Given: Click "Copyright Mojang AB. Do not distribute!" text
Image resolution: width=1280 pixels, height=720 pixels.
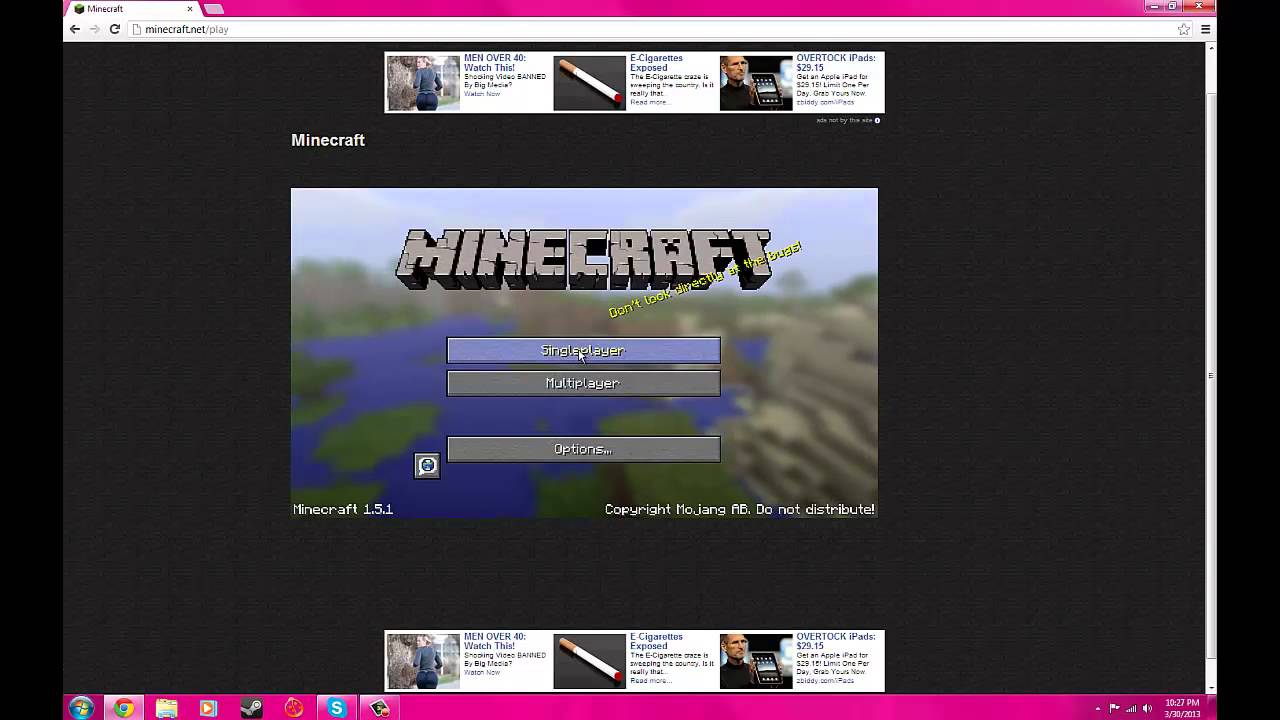Looking at the screenshot, I should point(740,509).
